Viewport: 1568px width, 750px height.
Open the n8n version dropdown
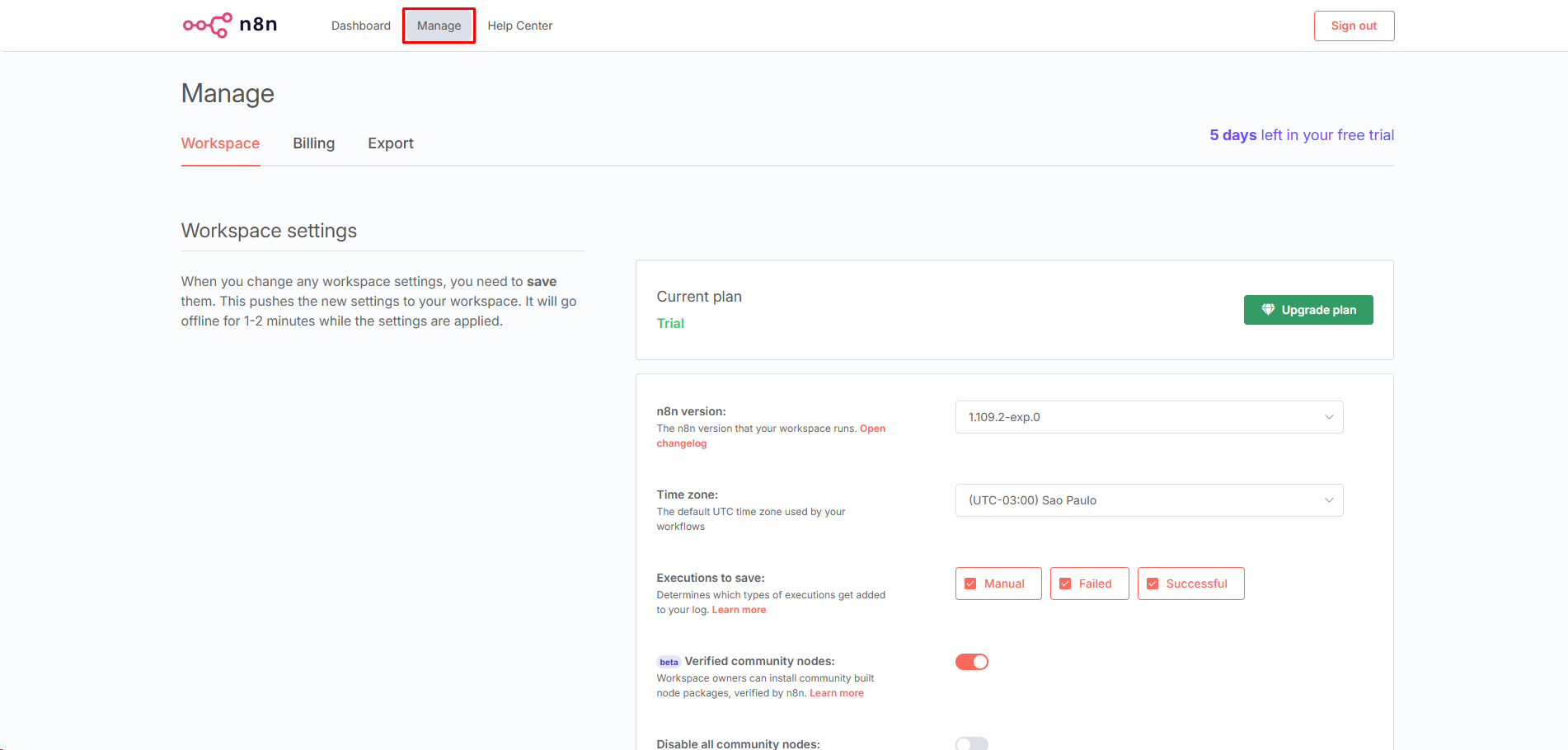coord(1148,417)
